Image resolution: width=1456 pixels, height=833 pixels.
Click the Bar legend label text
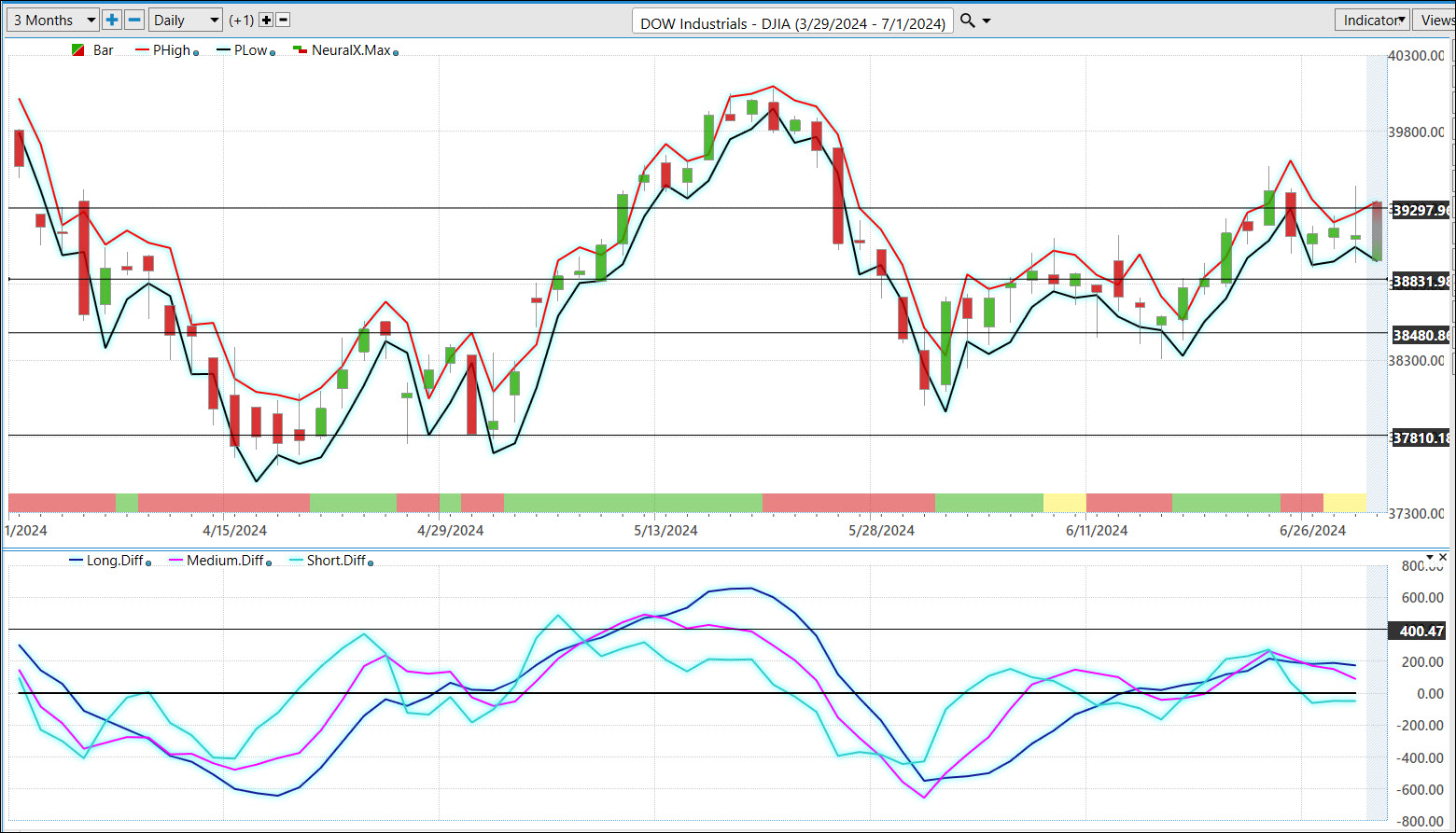coord(104,50)
